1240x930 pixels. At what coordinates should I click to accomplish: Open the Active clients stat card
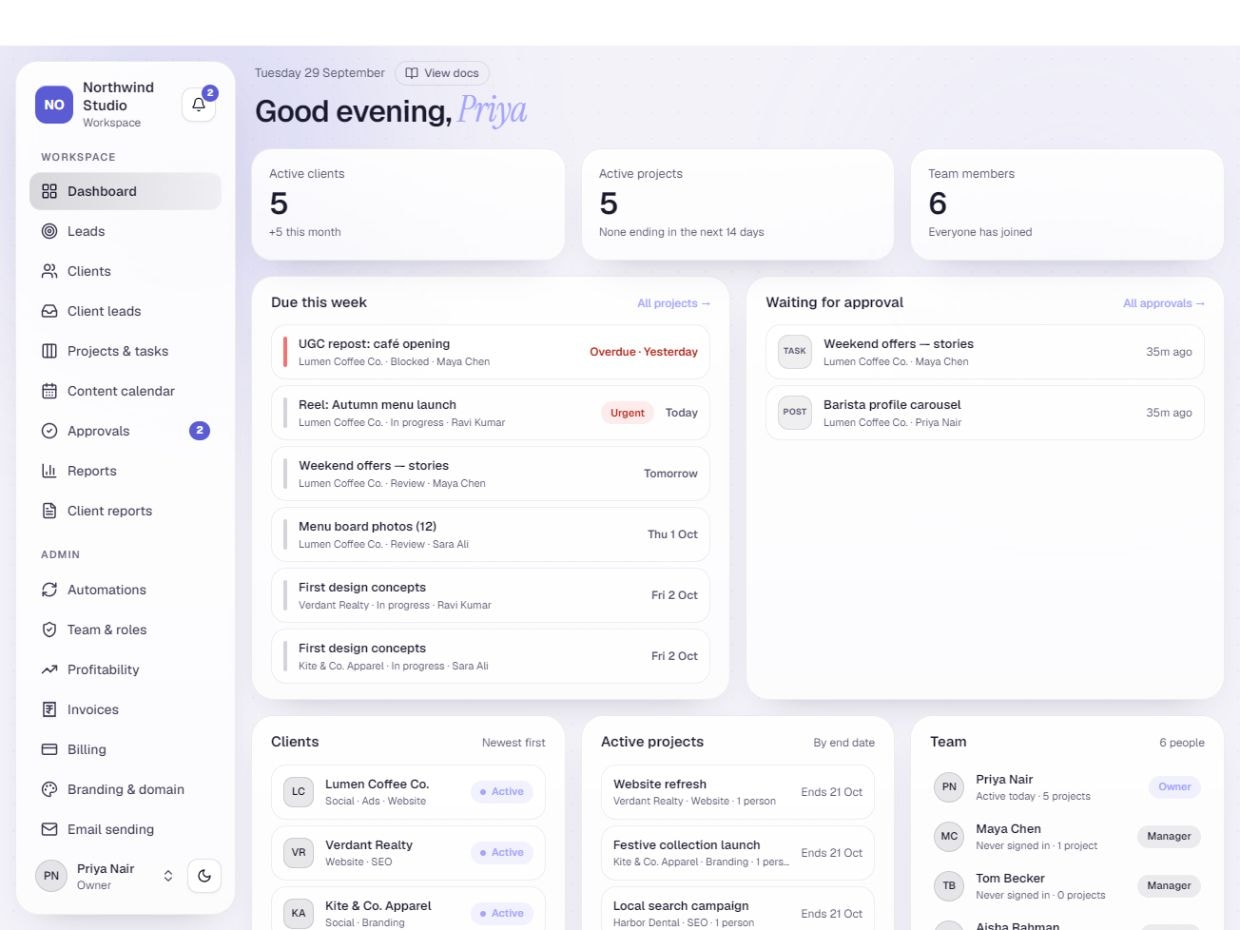[x=408, y=204]
